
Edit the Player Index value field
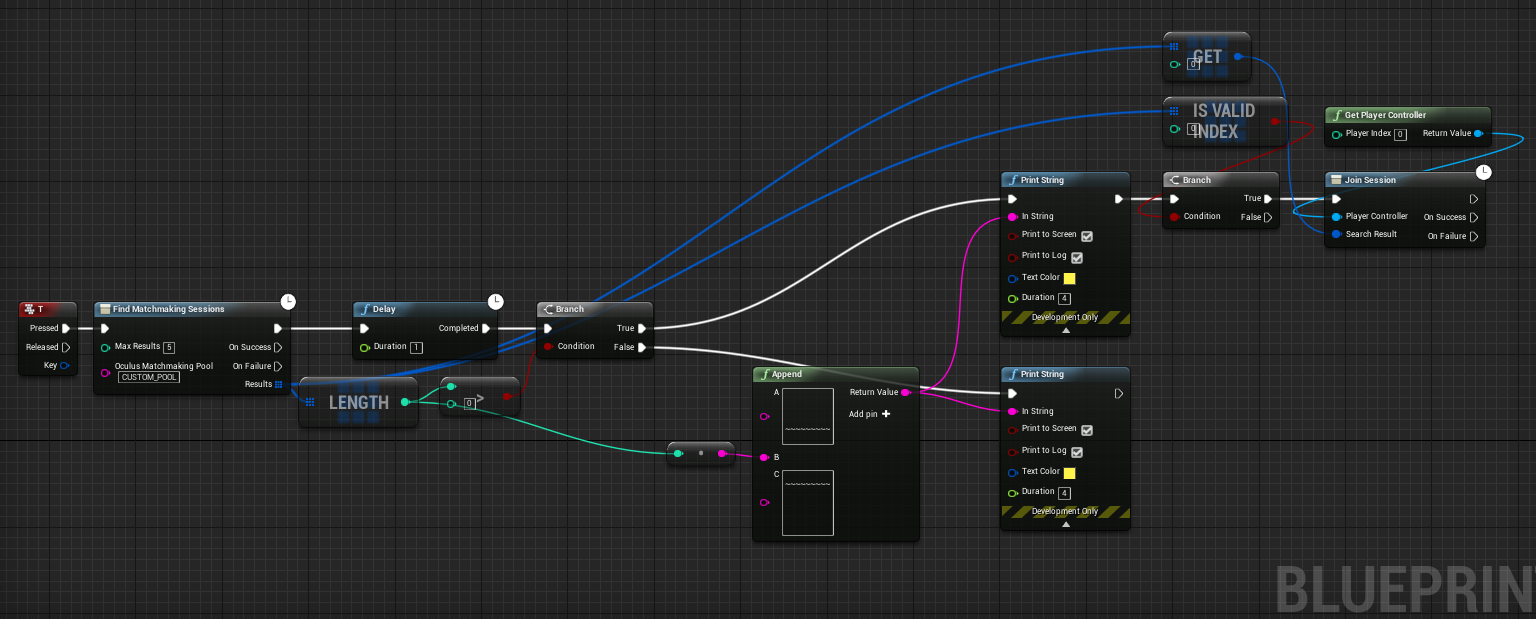1400,134
